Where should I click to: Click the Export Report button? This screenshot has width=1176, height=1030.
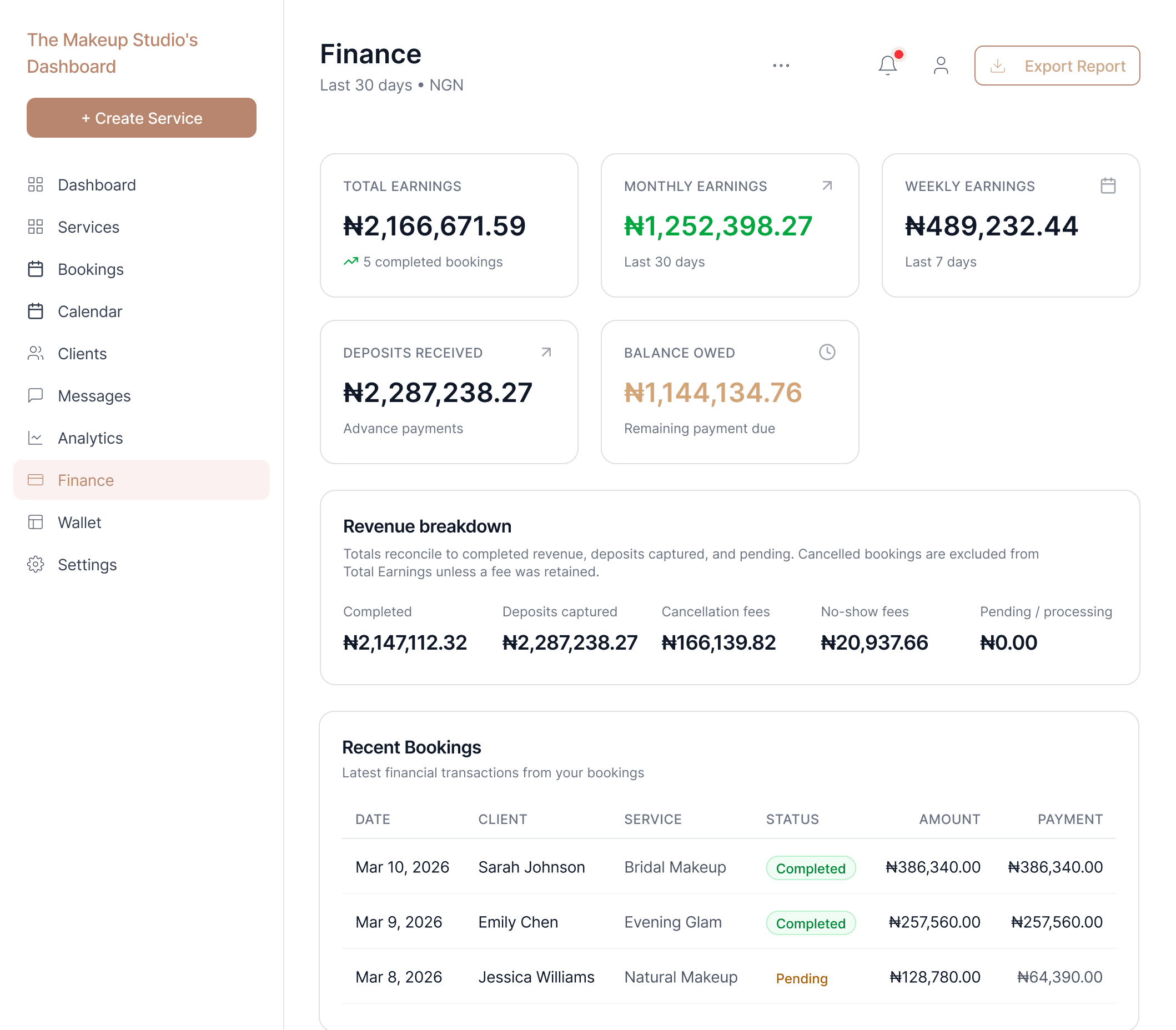[x=1057, y=66]
